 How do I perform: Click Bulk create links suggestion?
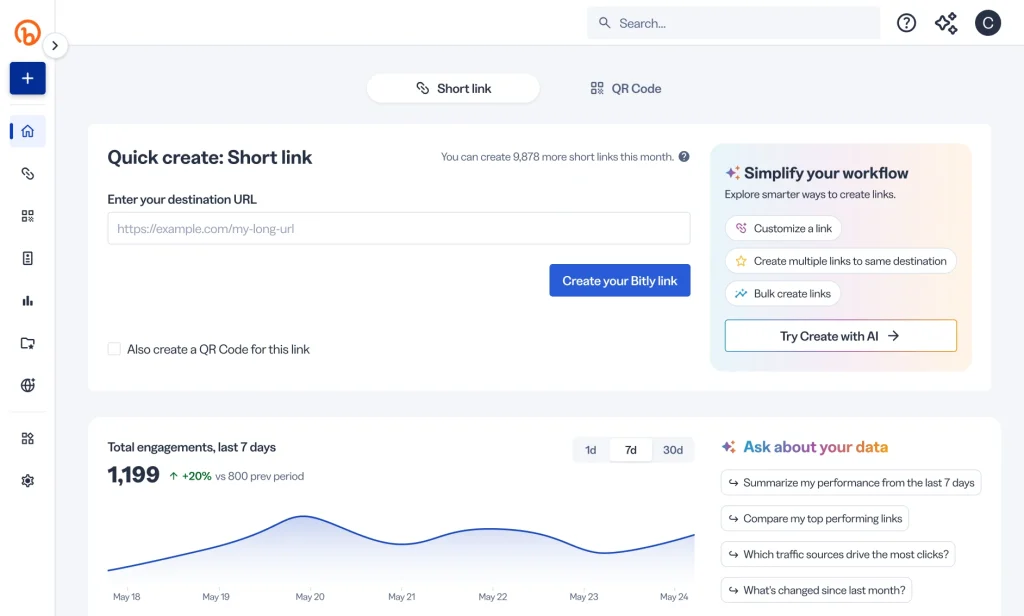tap(782, 293)
